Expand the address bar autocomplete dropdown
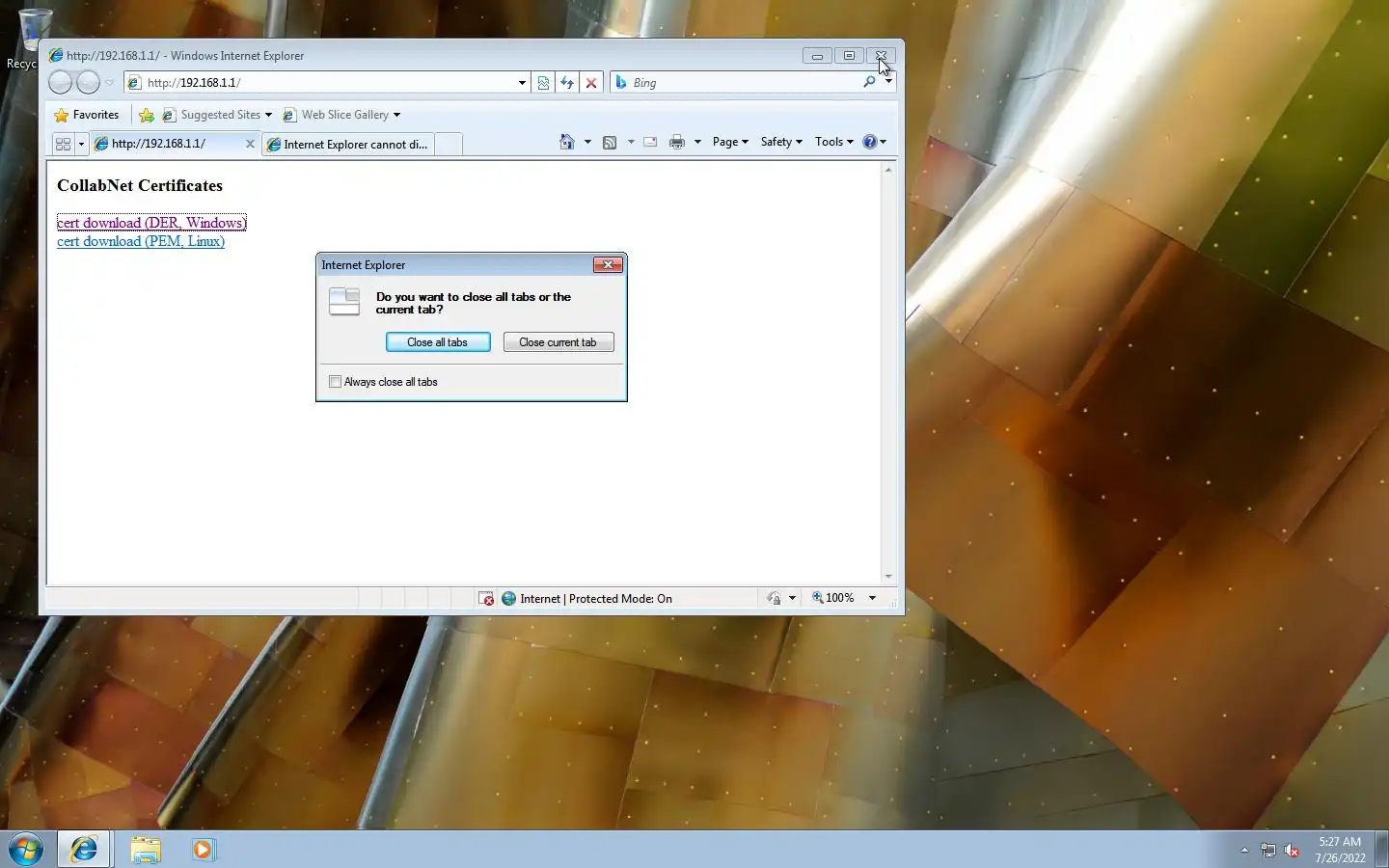This screenshot has width=1389, height=868. coord(522,83)
